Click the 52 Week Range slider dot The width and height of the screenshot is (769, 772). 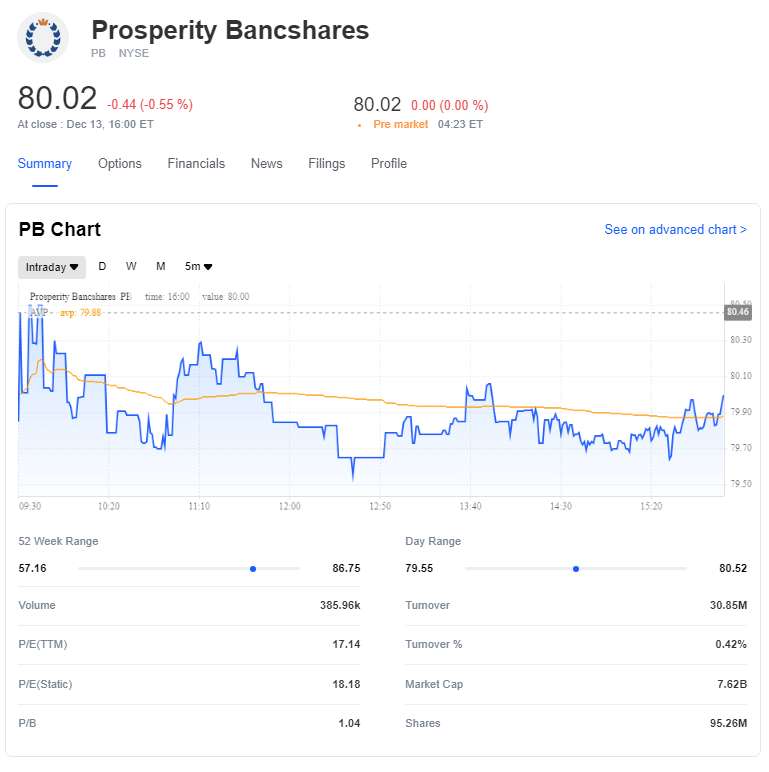click(253, 568)
